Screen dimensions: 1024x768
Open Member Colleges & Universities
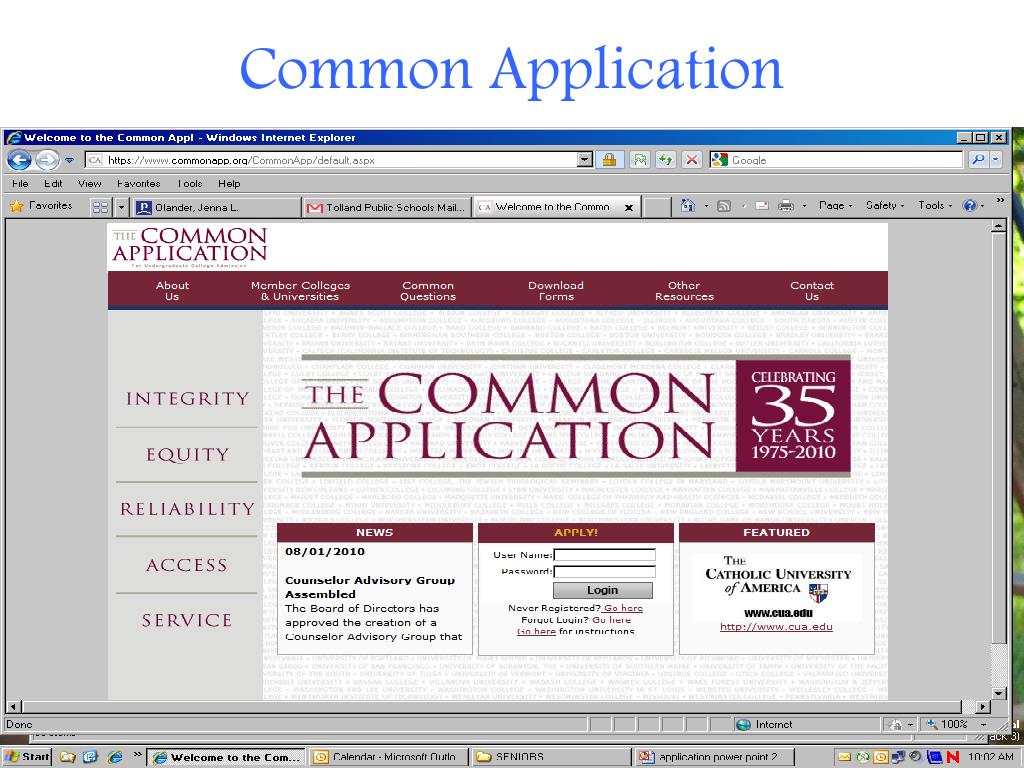(x=300, y=291)
